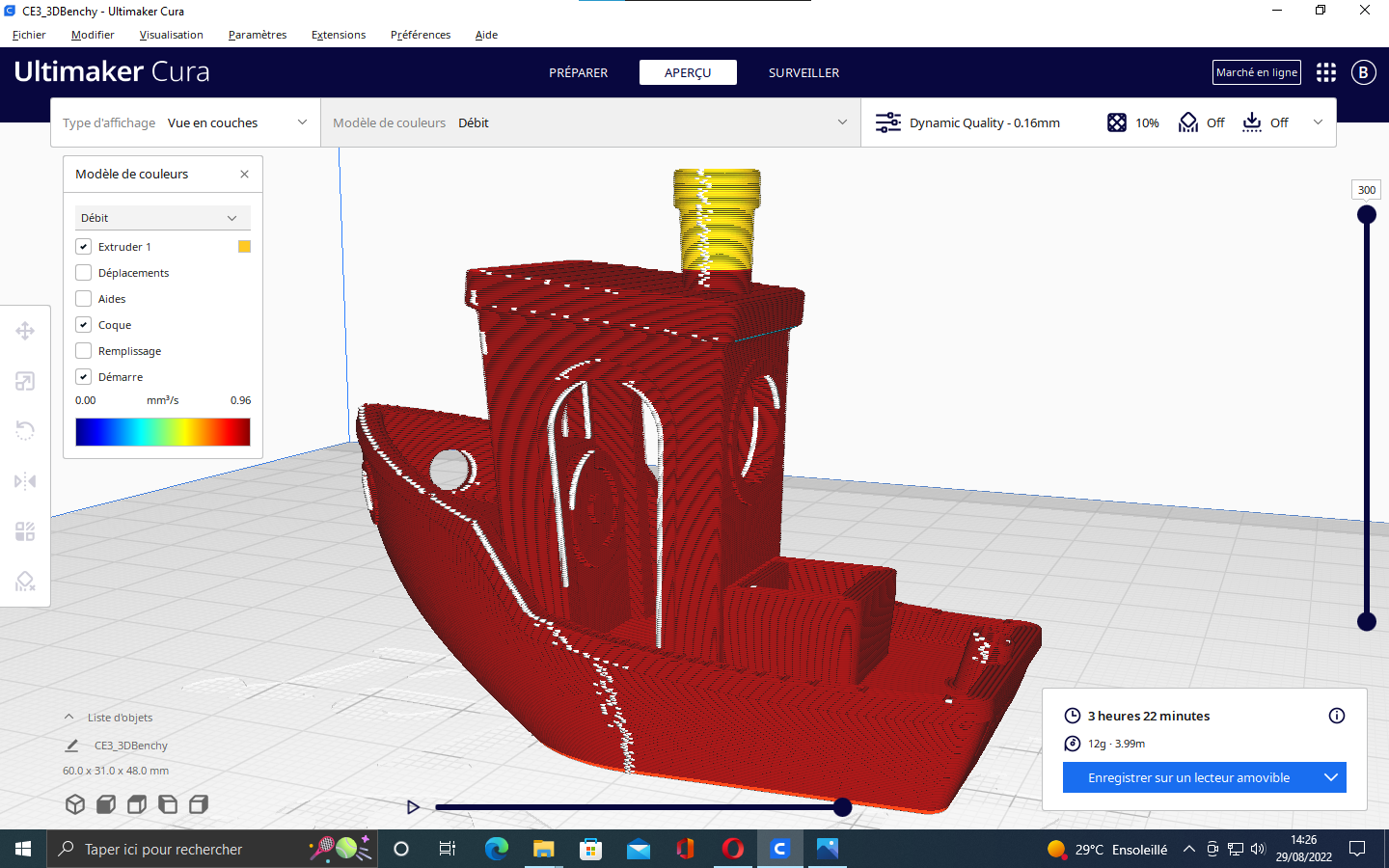Viewport: 1389px width, 868px height.
Task: Switch to left side view cube icon
Action: [168, 804]
